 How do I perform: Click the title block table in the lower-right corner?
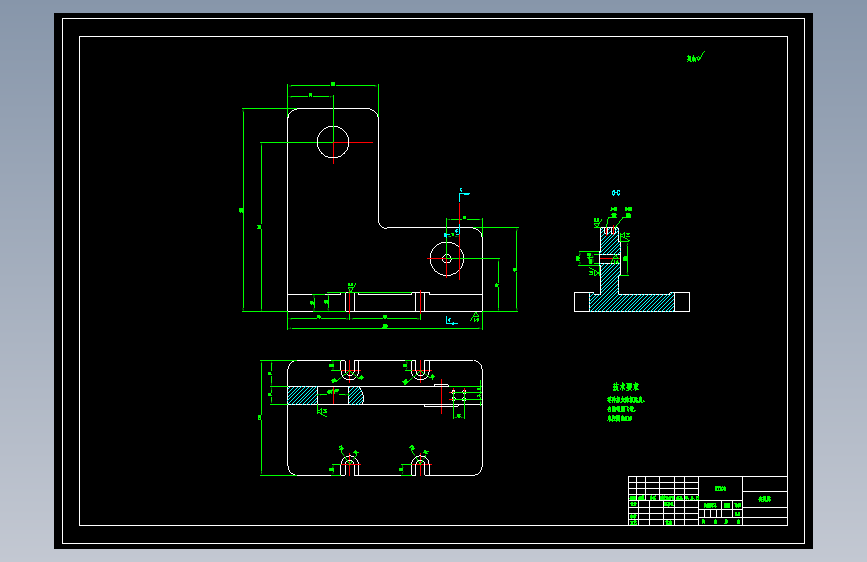[708, 501]
